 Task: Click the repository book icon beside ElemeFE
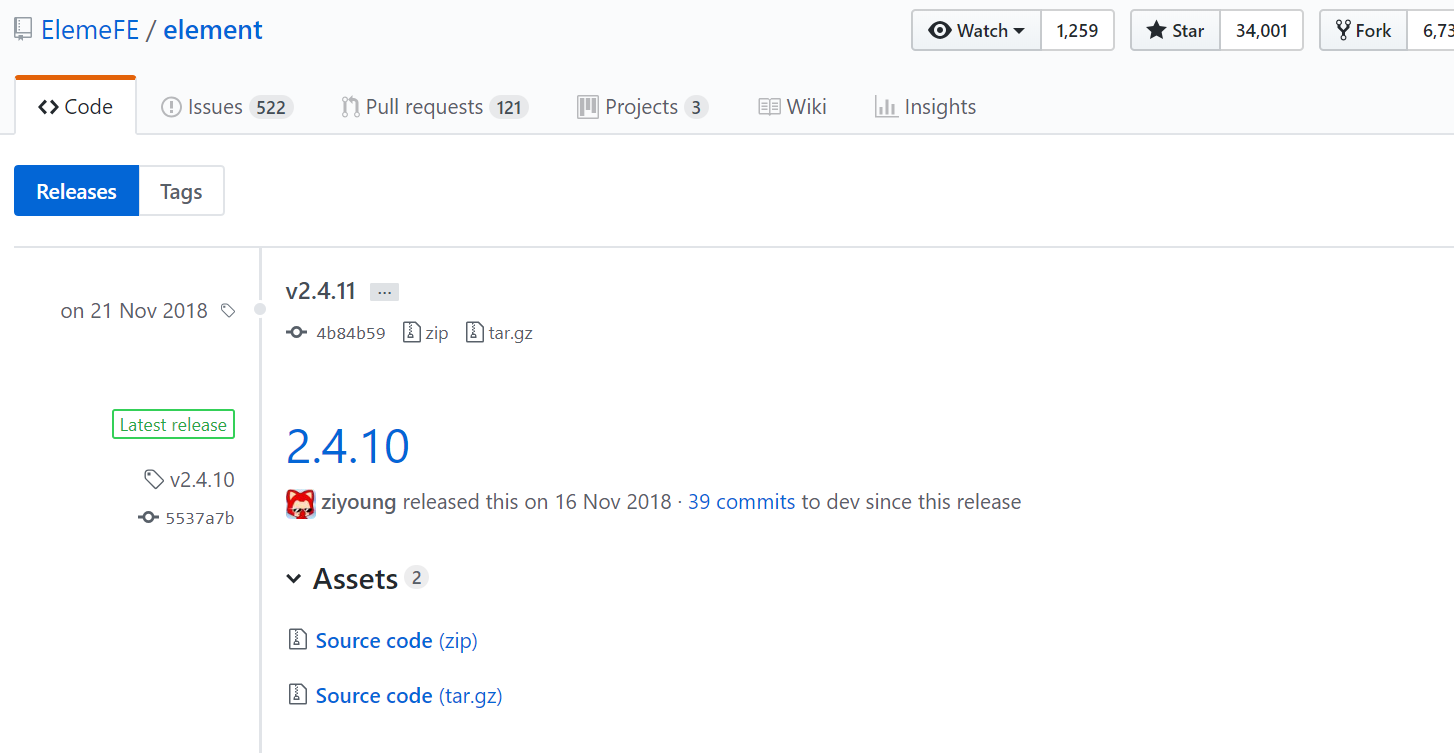tap(22, 28)
